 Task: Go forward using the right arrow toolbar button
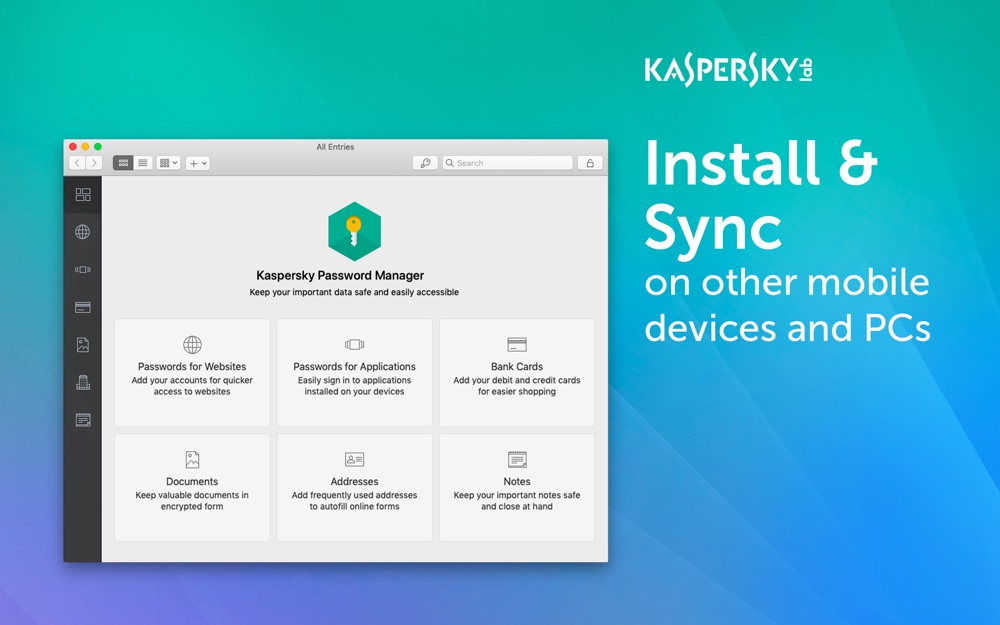pos(94,163)
